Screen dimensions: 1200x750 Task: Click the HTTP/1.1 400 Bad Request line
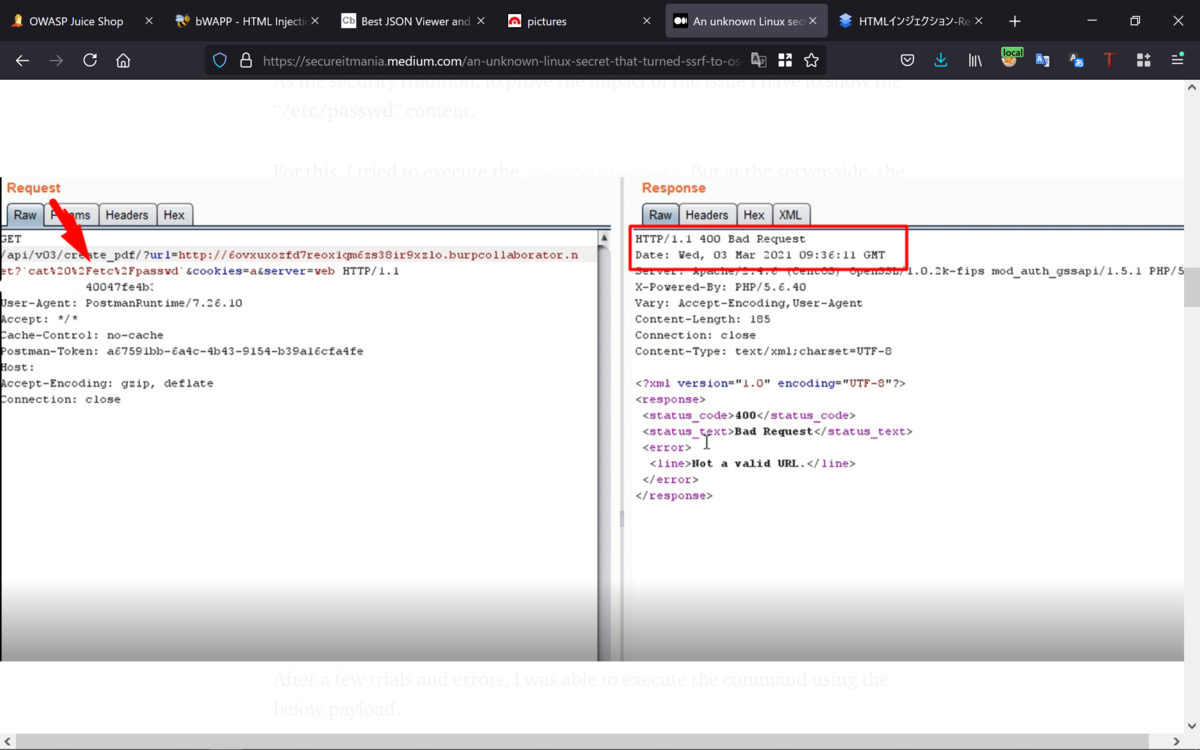coord(720,239)
